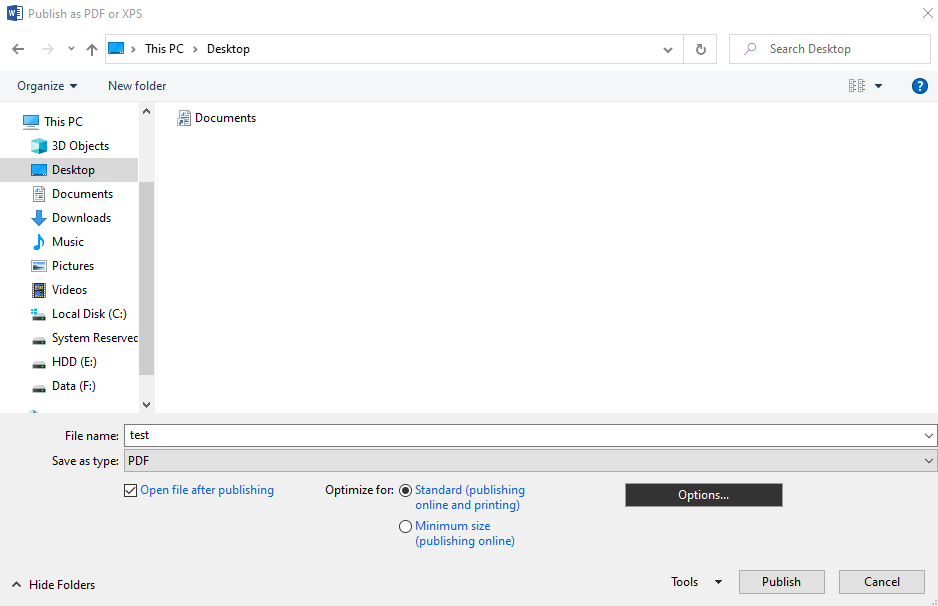938x606 pixels.
Task: Open the blue Help question mark
Action: pos(919,86)
